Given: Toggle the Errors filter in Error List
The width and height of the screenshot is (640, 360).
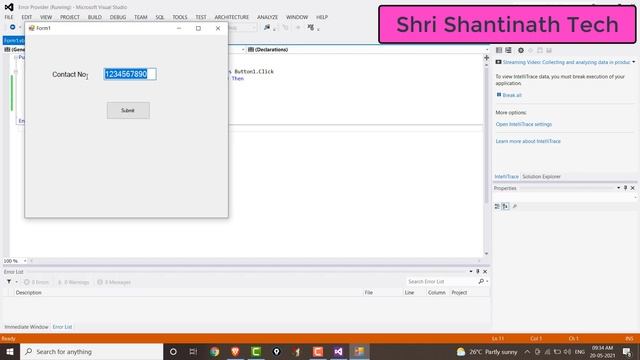Looking at the screenshot, I should tap(36, 282).
